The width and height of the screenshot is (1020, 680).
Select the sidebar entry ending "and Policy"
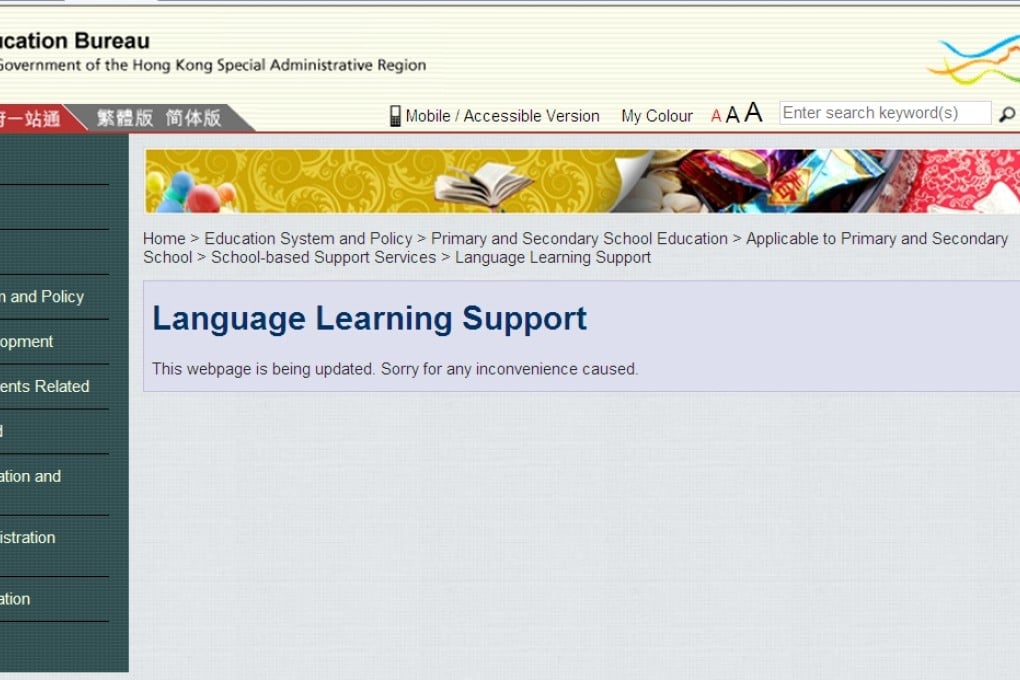[30, 296]
